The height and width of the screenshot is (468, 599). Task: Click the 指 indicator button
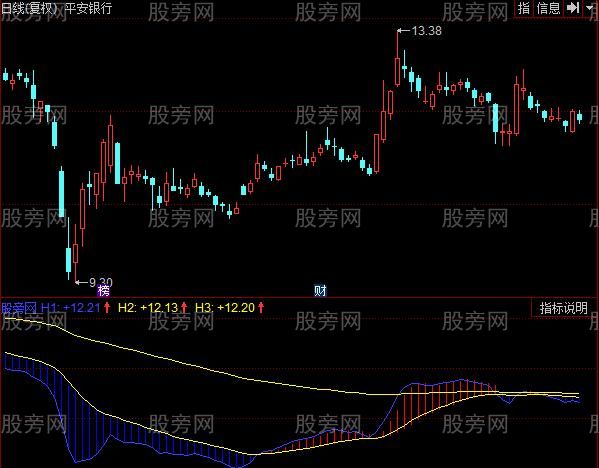coord(524,8)
